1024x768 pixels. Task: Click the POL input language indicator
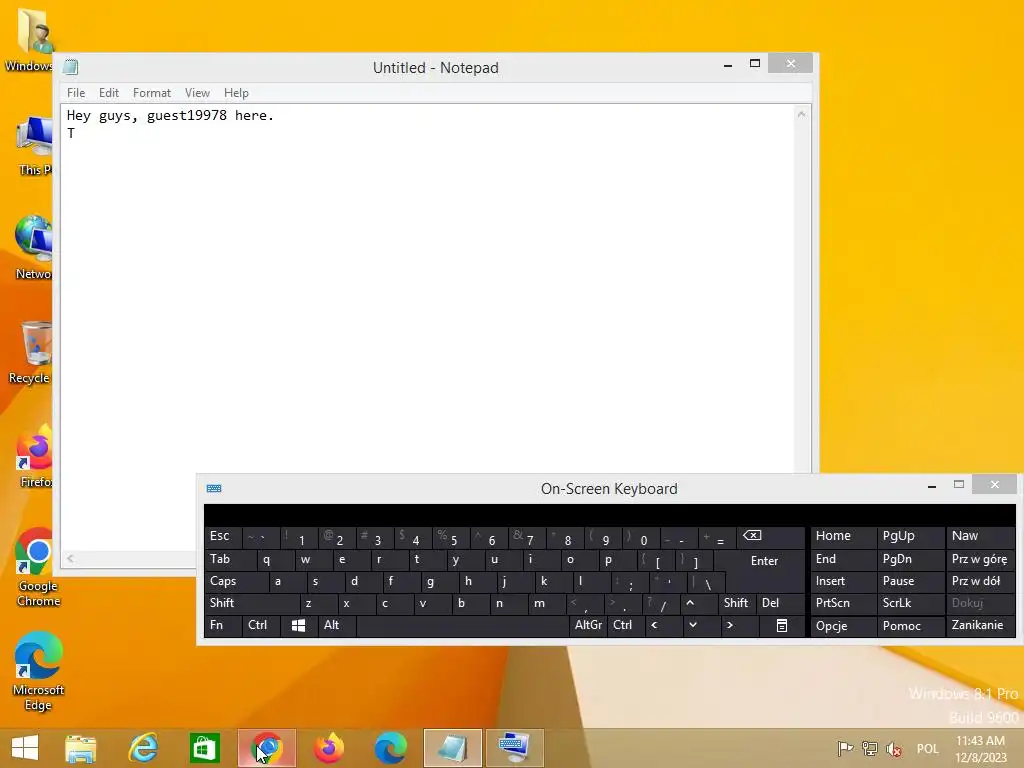pyautogui.click(x=927, y=748)
